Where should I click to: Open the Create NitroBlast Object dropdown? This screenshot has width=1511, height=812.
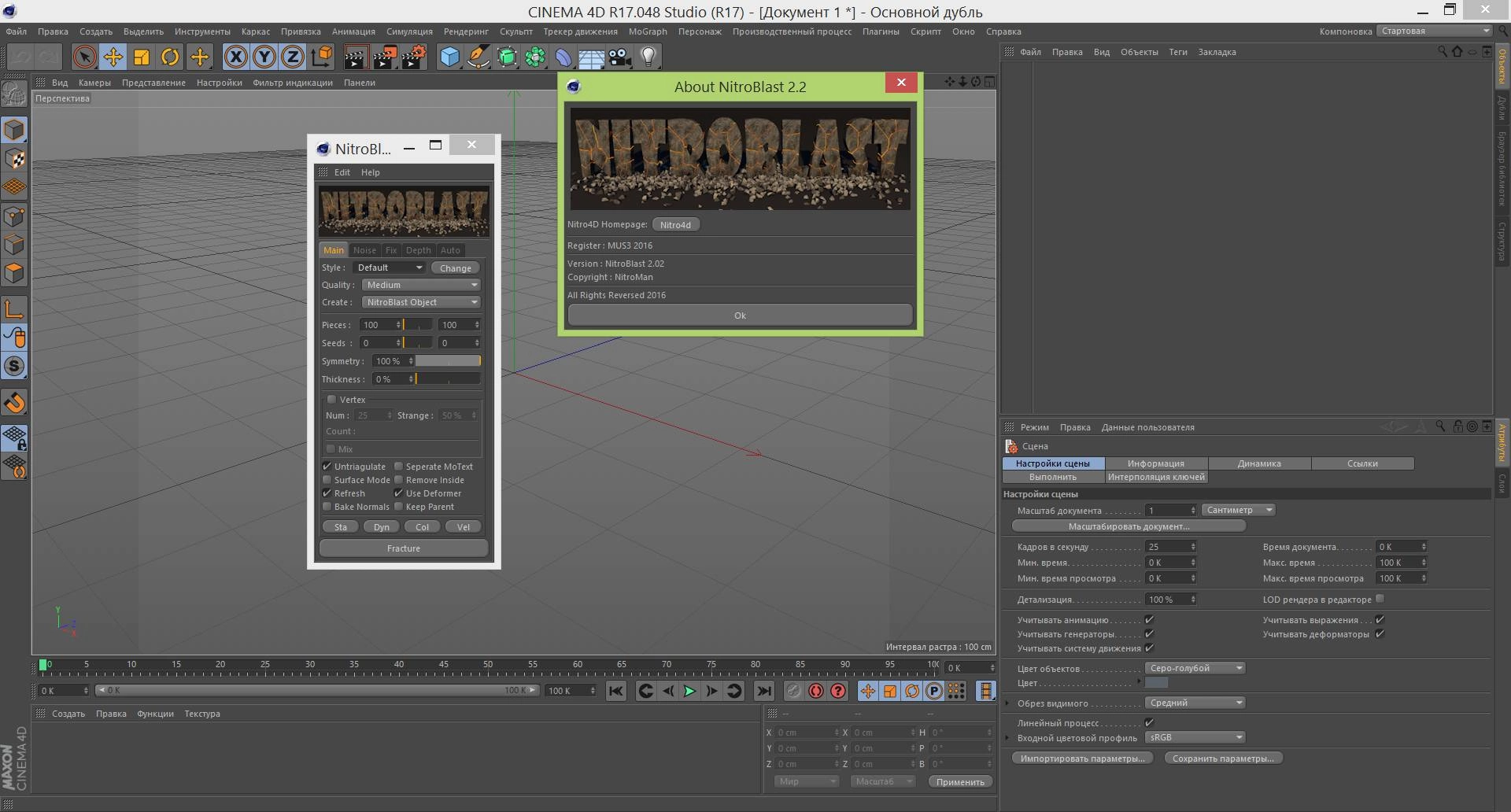click(x=421, y=302)
